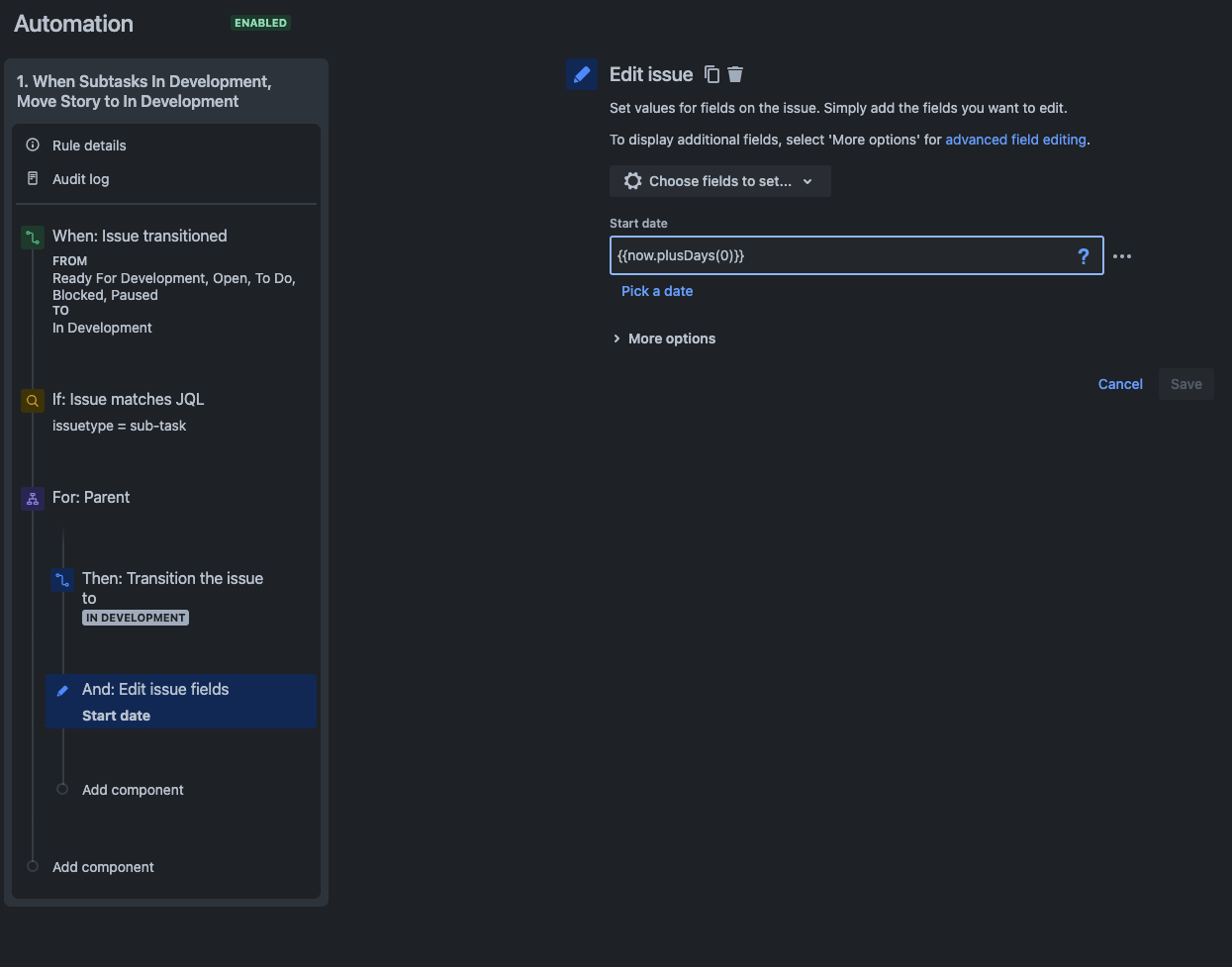Expand the More options section
1232x967 pixels.
tap(664, 338)
